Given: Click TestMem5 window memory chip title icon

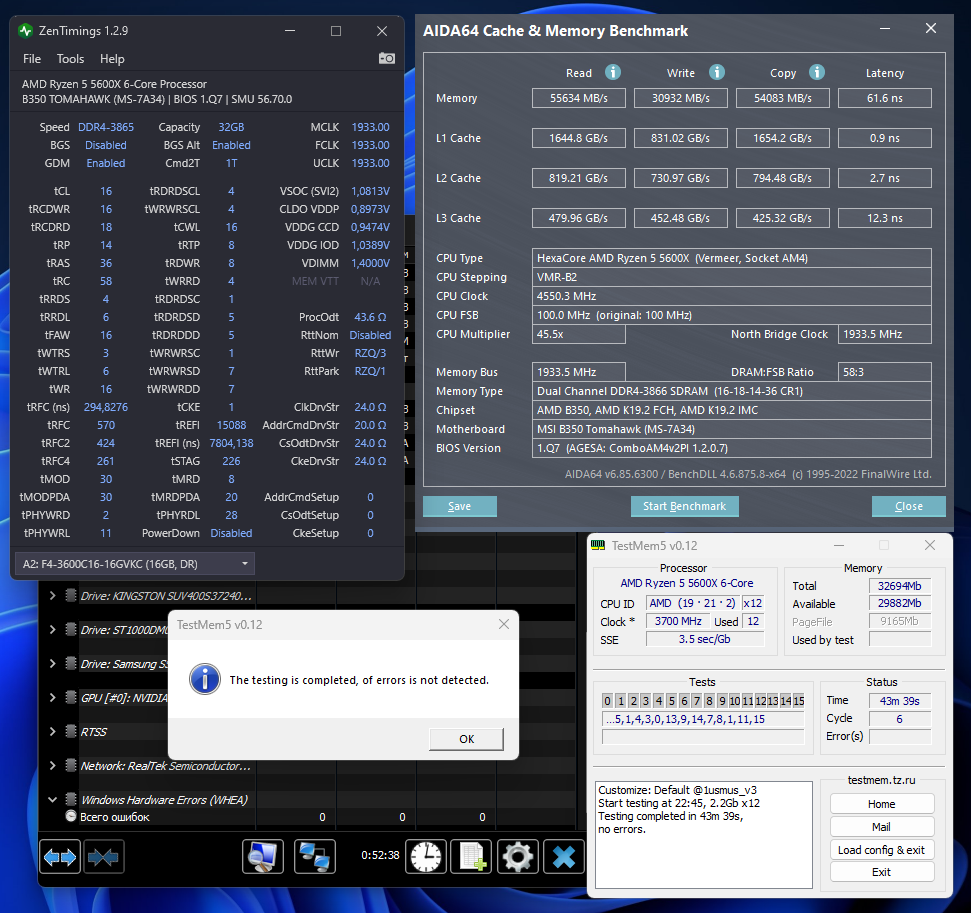Looking at the screenshot, I should 598,545.
